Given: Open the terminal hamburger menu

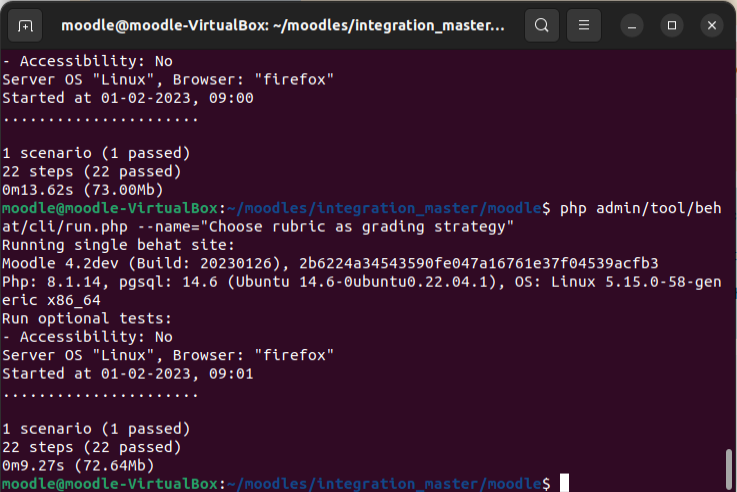Looking at the screenshot, I should (x=584, y=25).
